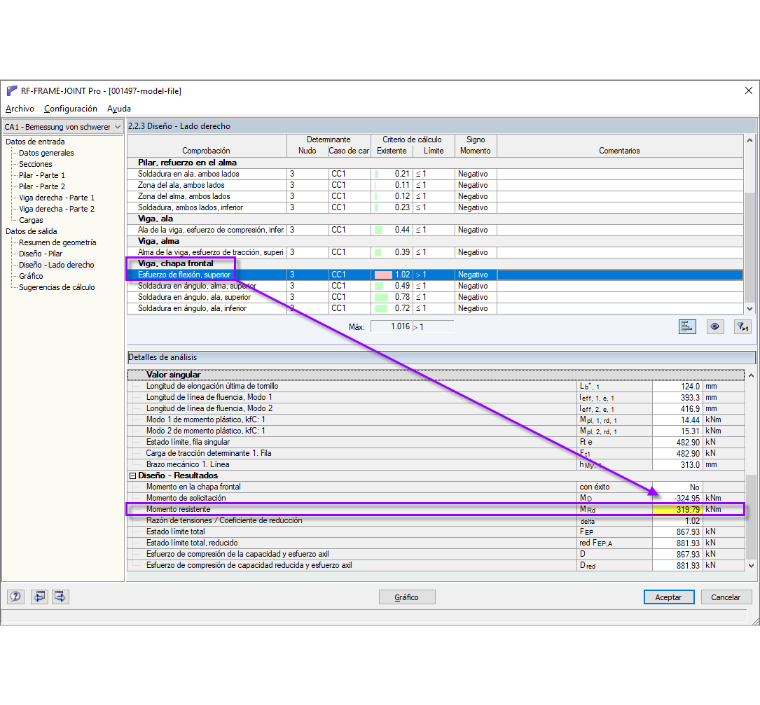Click the RF-FRAME-JOINT Pro app icon
The height and width of the screenshot is (705, 760).
(x=12, y=91)
